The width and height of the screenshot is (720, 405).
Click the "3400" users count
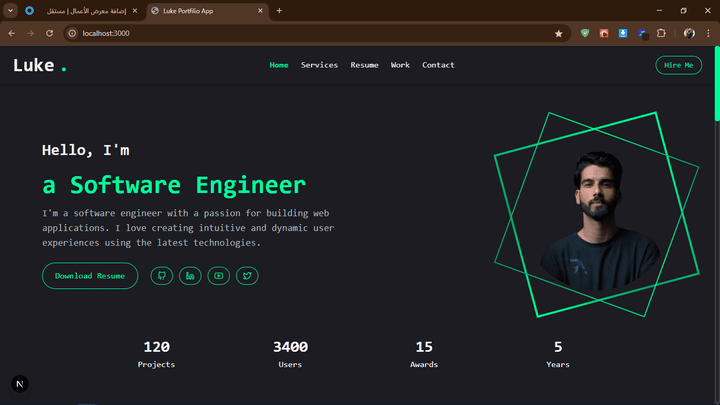click(290, 347)
